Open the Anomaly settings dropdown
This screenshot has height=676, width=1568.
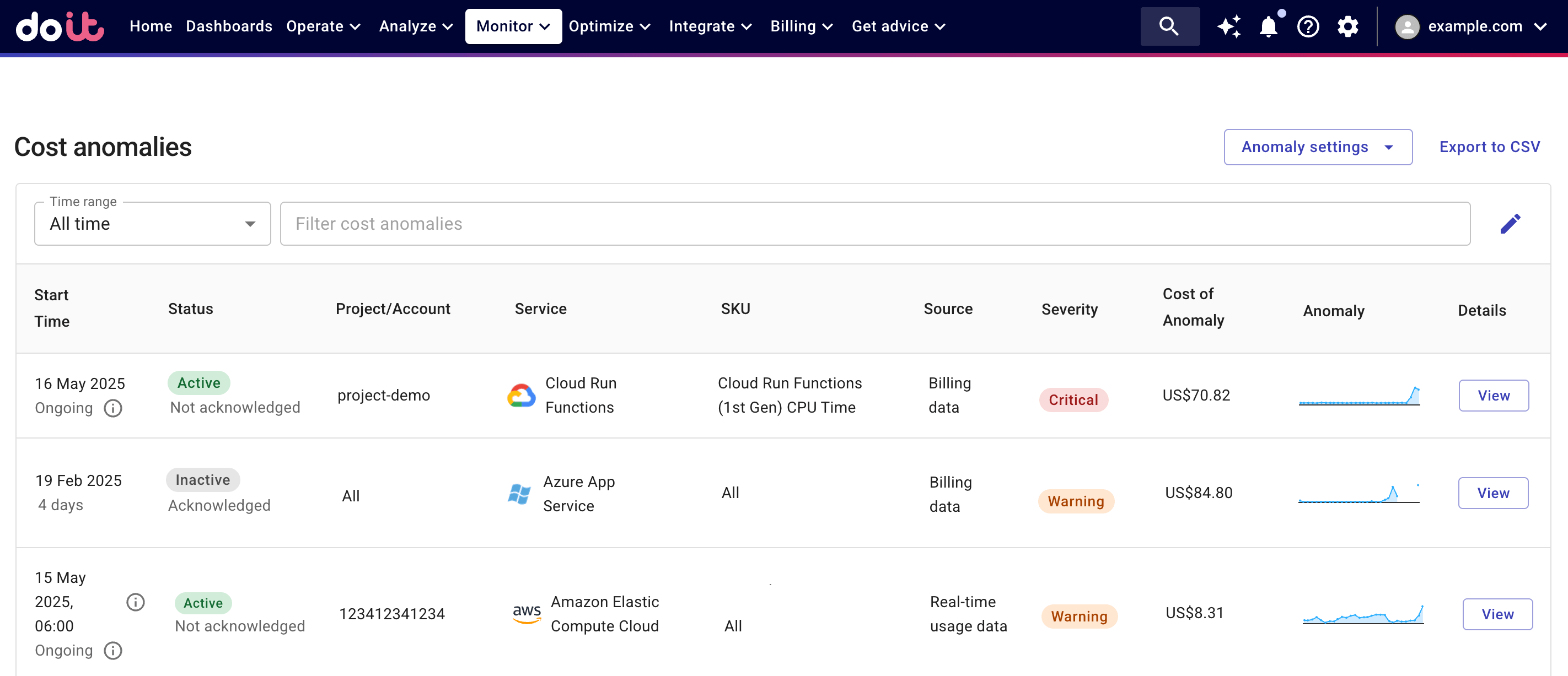1317,147
